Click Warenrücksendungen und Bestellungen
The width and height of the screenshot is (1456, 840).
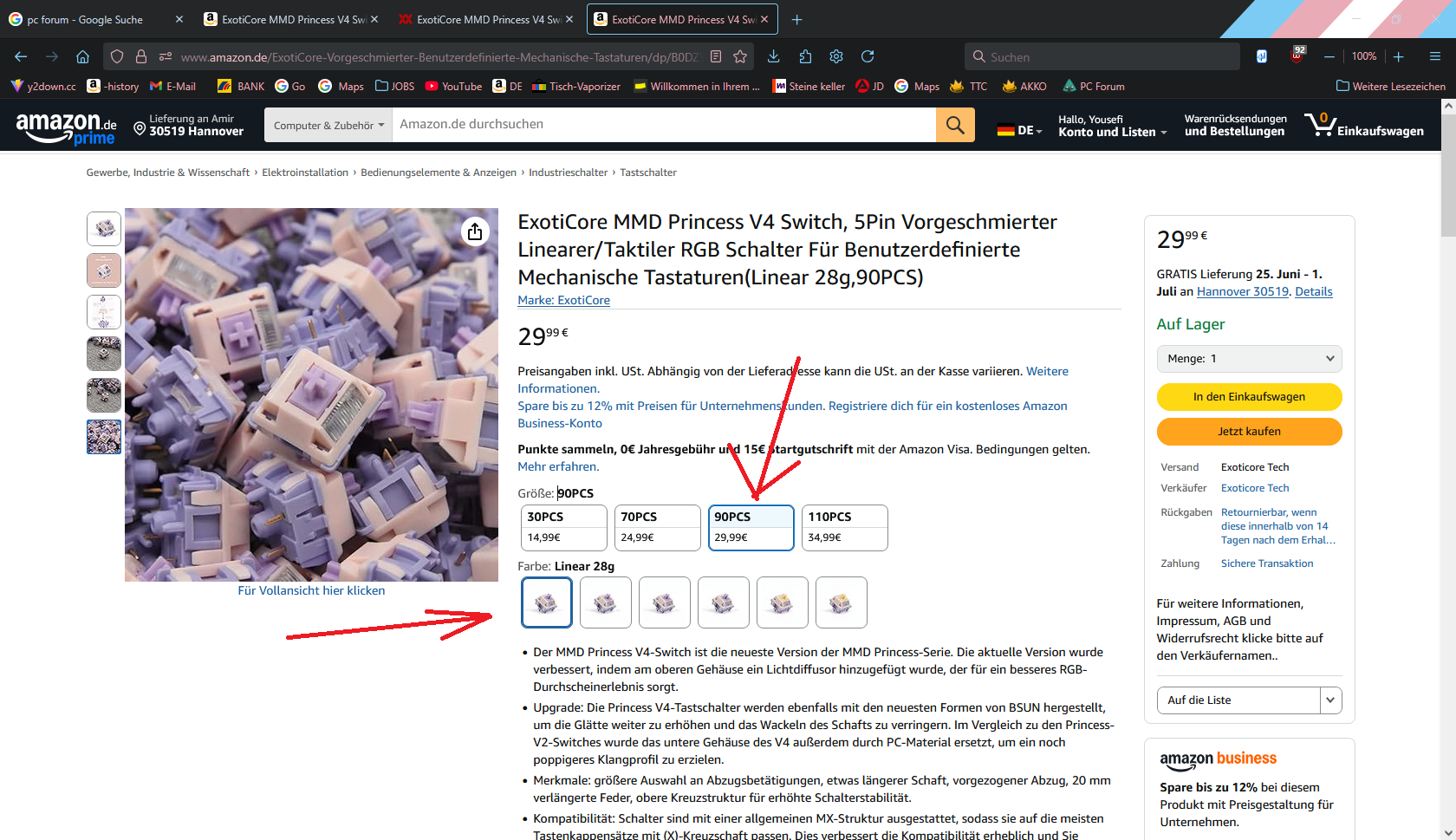[1235, 126]
